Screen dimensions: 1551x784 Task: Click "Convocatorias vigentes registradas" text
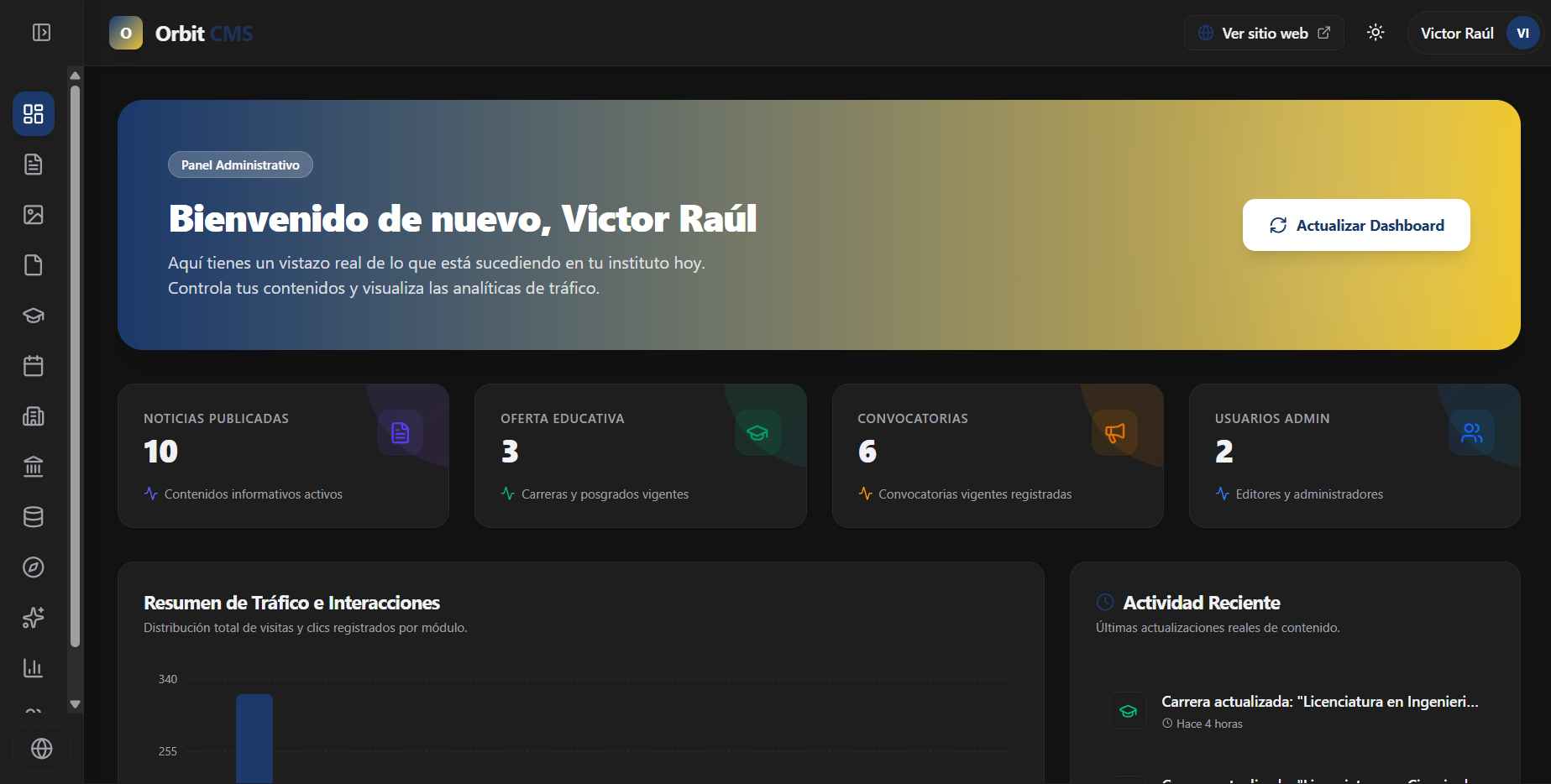point(975,494)
